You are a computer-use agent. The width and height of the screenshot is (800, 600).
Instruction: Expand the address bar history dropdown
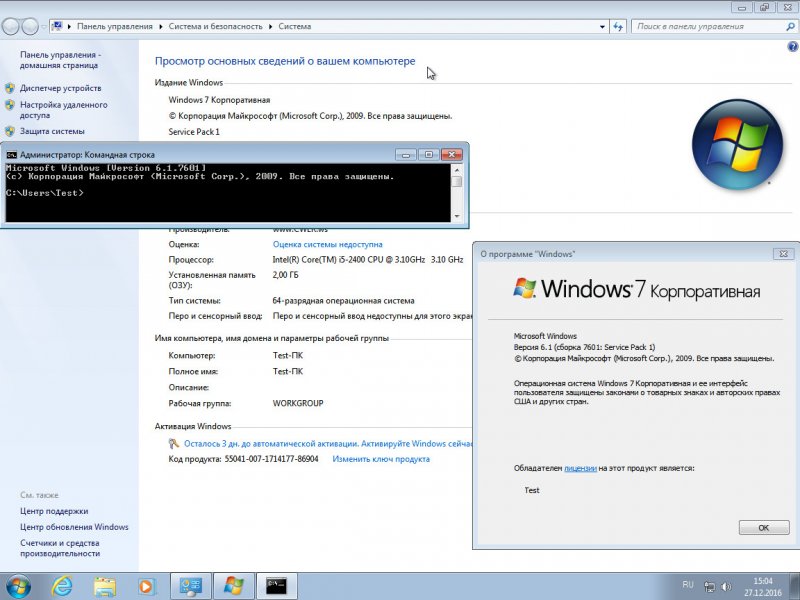click(600, 26)
